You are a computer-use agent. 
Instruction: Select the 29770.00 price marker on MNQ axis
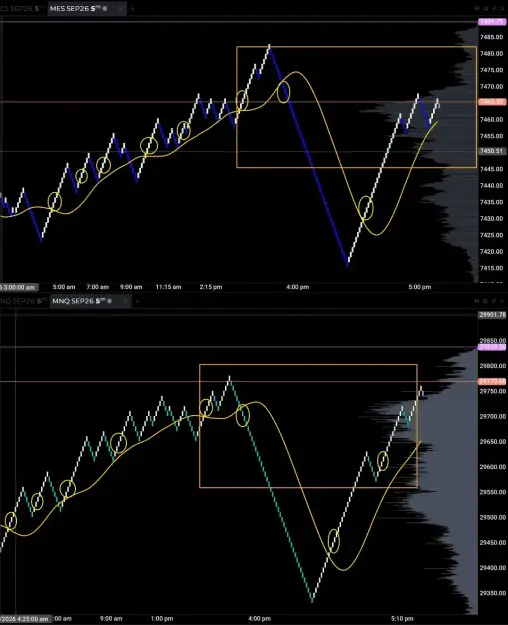point(492,381)
